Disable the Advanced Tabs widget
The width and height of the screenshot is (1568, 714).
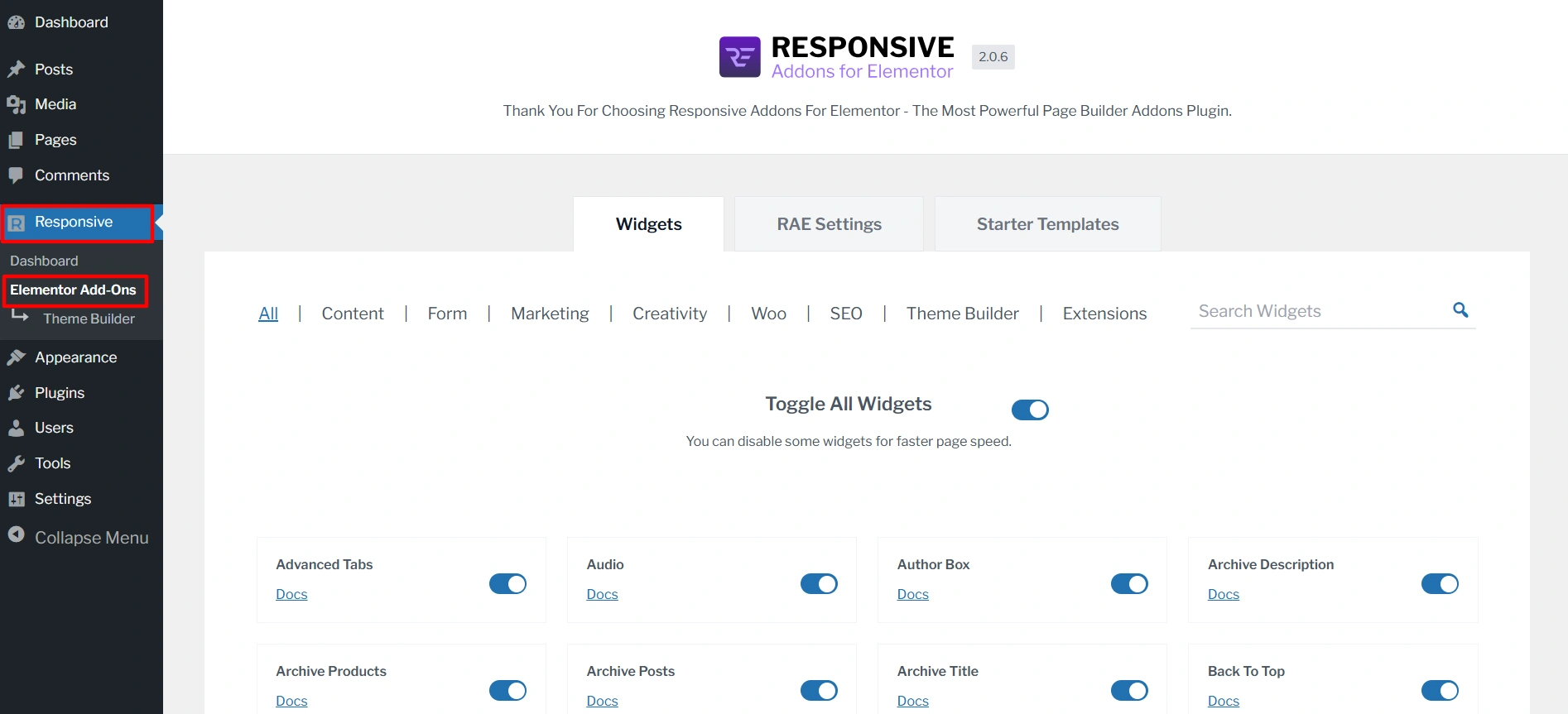507,584
